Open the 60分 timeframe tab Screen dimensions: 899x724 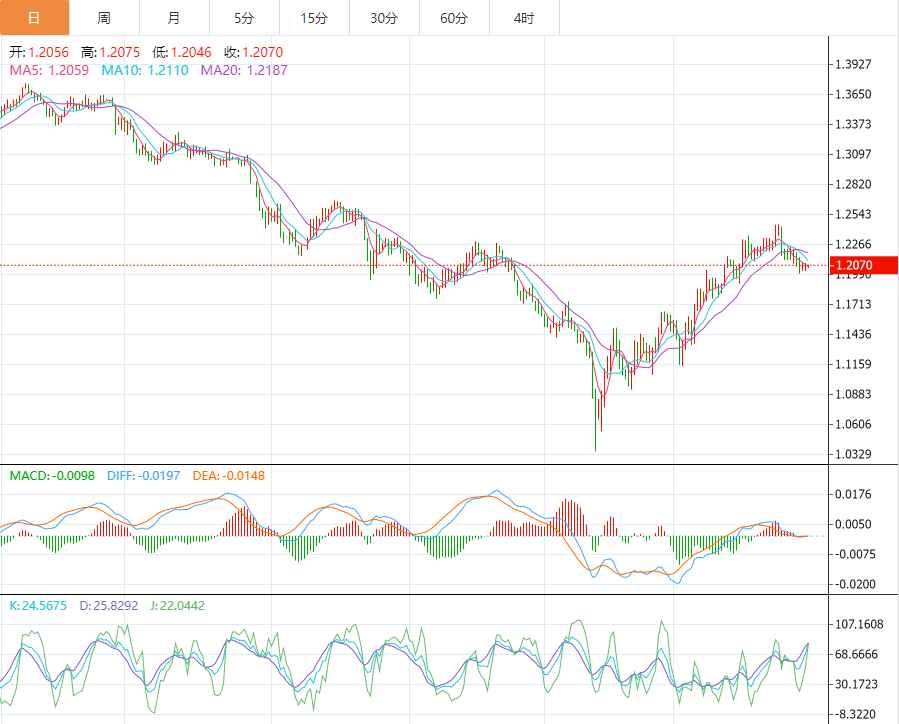coord(454,18)
